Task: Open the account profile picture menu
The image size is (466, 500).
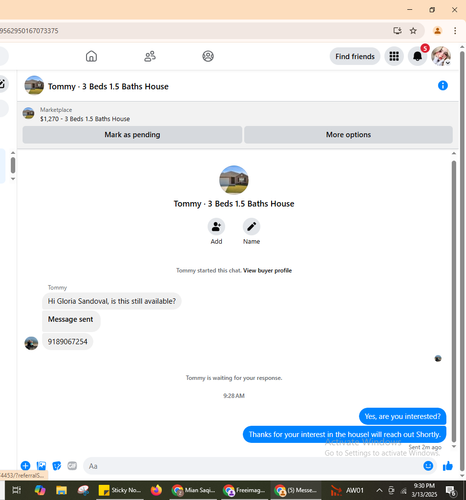Action: 441,56
